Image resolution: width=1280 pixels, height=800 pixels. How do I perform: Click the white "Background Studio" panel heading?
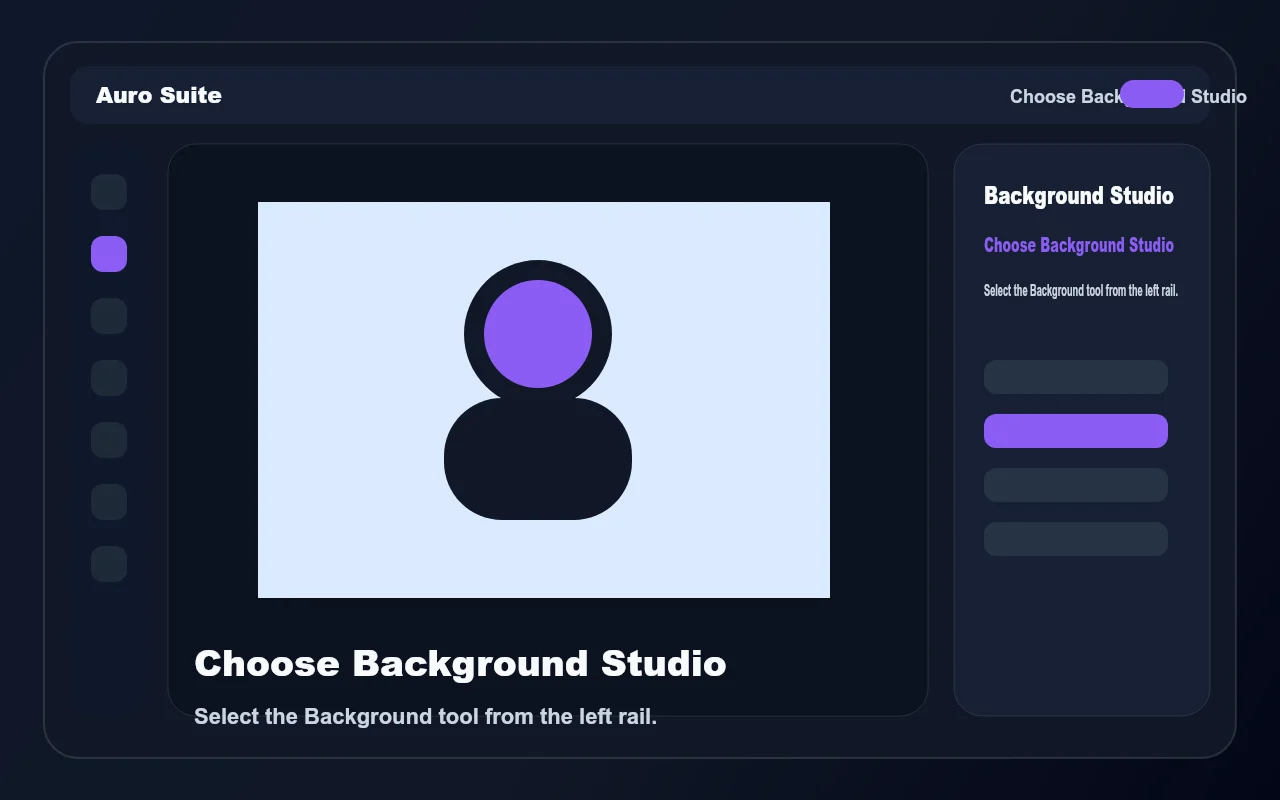coord(1079,196)
